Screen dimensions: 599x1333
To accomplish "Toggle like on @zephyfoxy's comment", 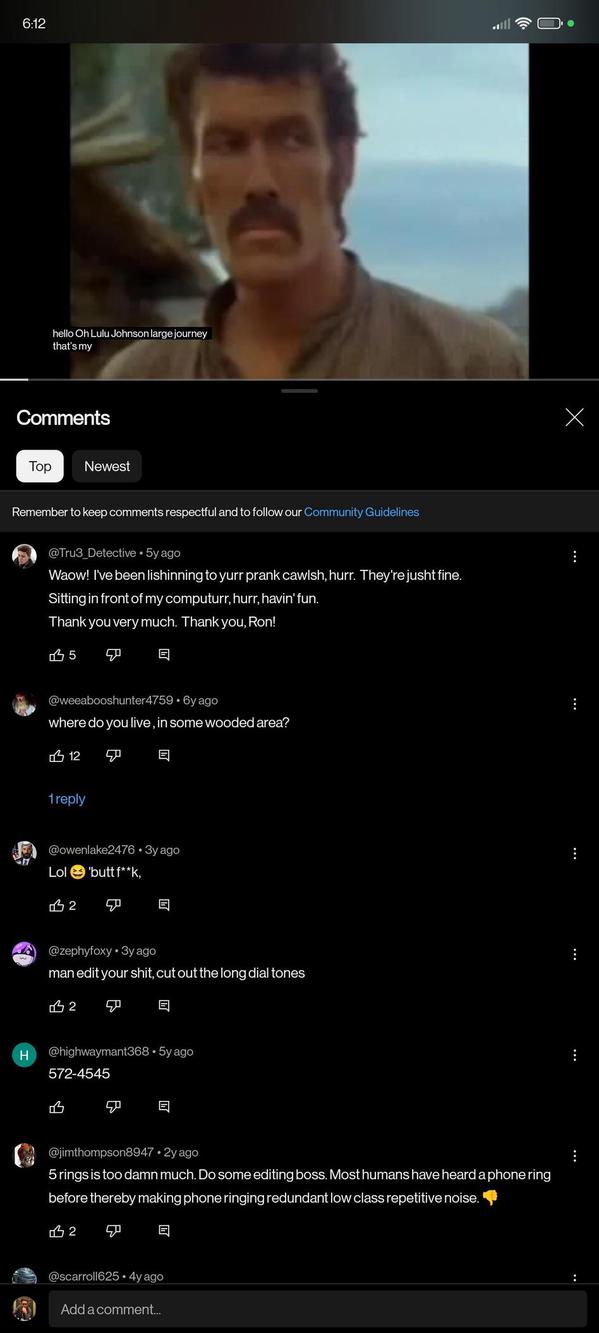I will 57,1006.
